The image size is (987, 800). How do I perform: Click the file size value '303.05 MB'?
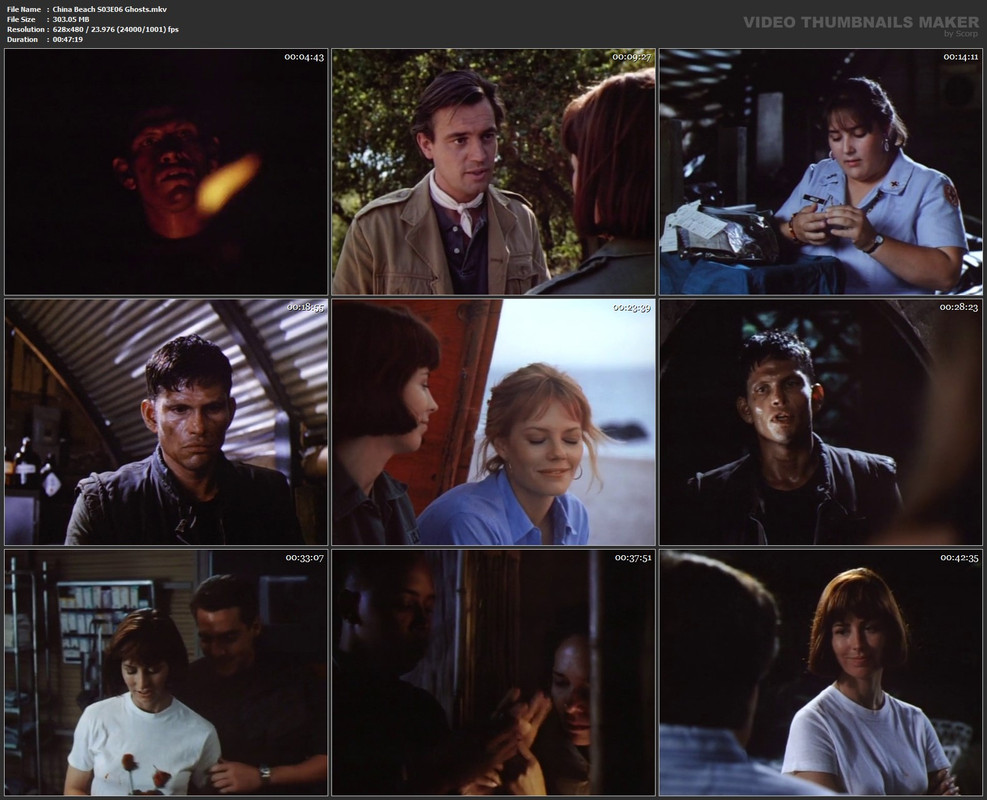pyautogui.click(x=70, y=20)
